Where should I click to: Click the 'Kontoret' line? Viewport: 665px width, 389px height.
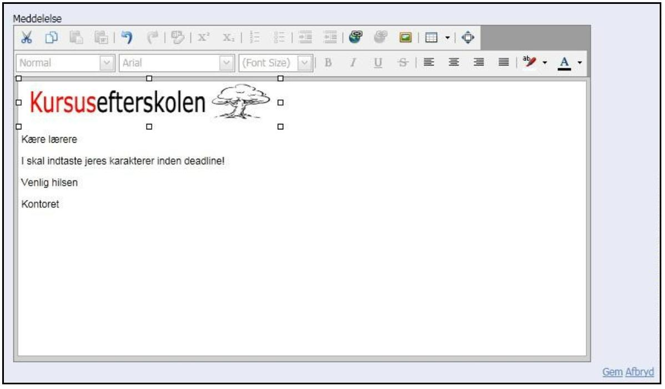tap(40, 204)
